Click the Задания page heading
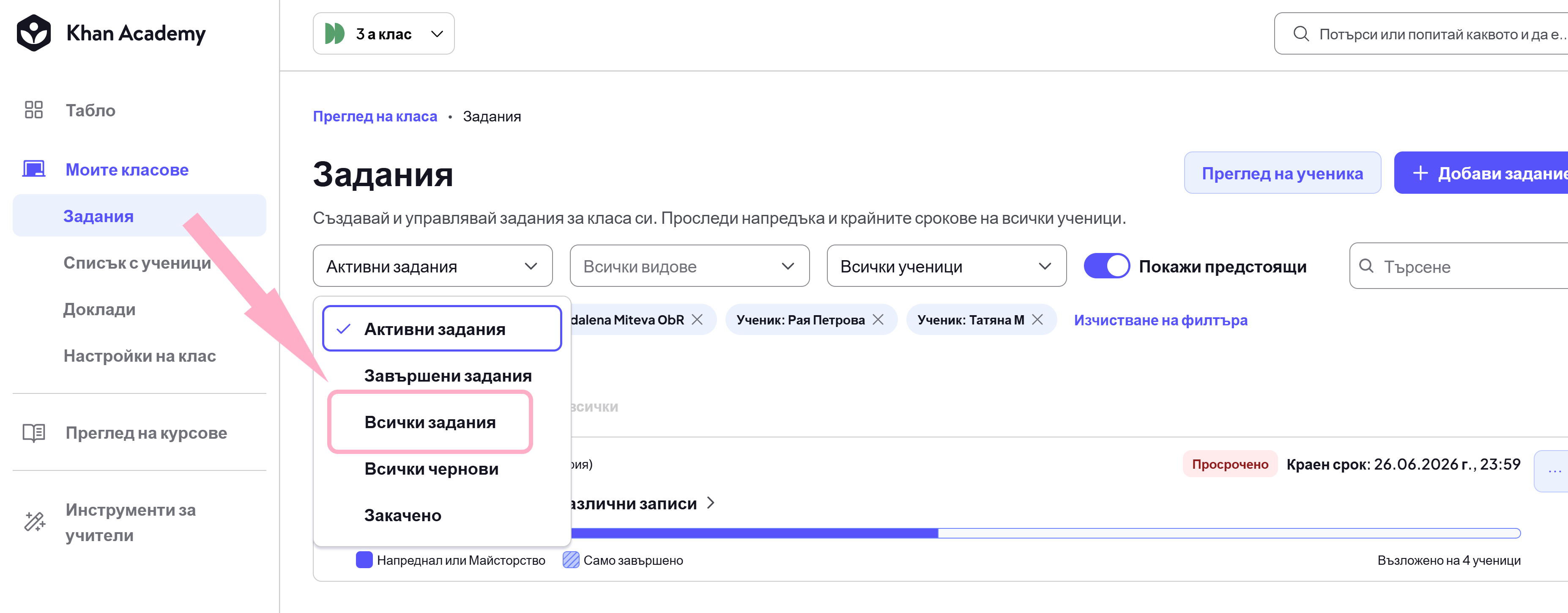The height and width of the screenshot is (613, 1568). tap(383, 174)
